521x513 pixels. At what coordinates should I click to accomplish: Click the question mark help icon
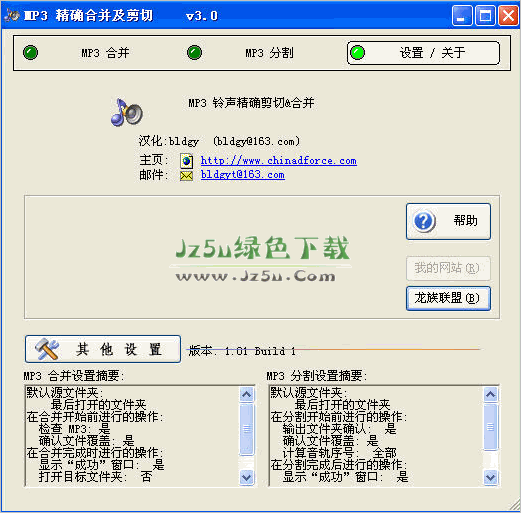click(x=424, y=221)
